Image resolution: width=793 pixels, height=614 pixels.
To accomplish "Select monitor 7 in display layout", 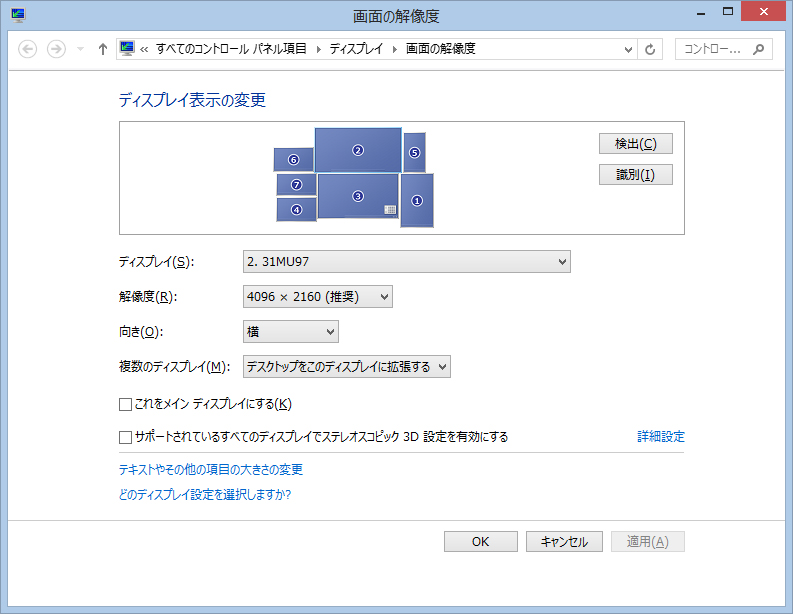I will 296,185.
